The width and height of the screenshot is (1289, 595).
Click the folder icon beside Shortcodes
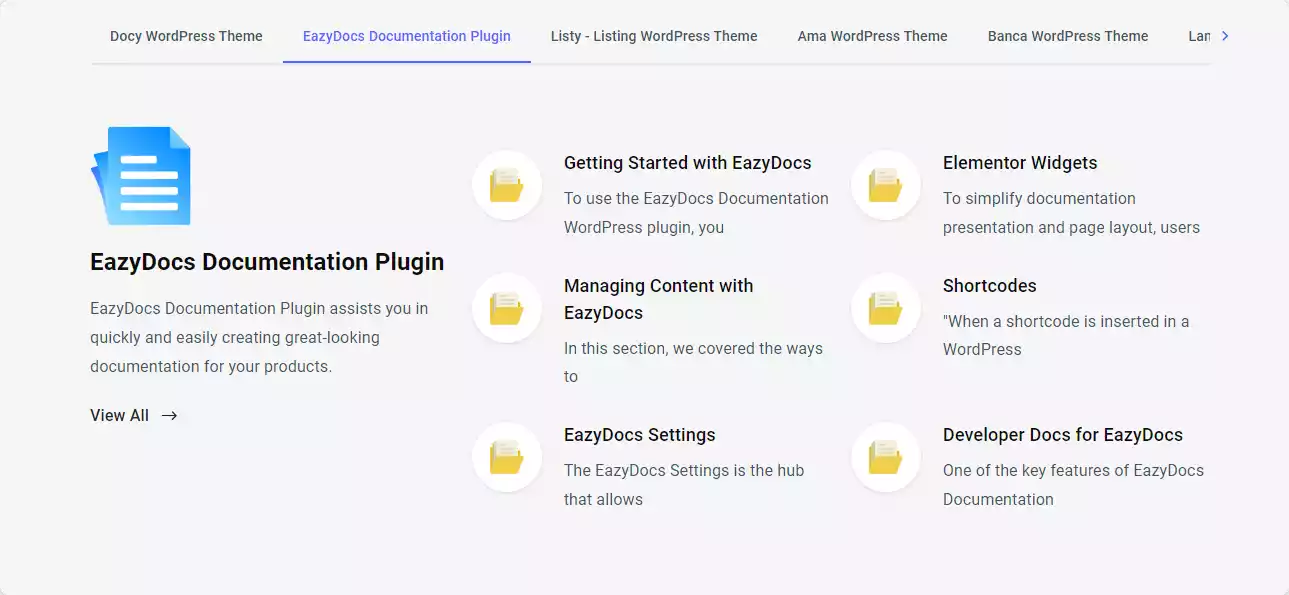[885, 308]
